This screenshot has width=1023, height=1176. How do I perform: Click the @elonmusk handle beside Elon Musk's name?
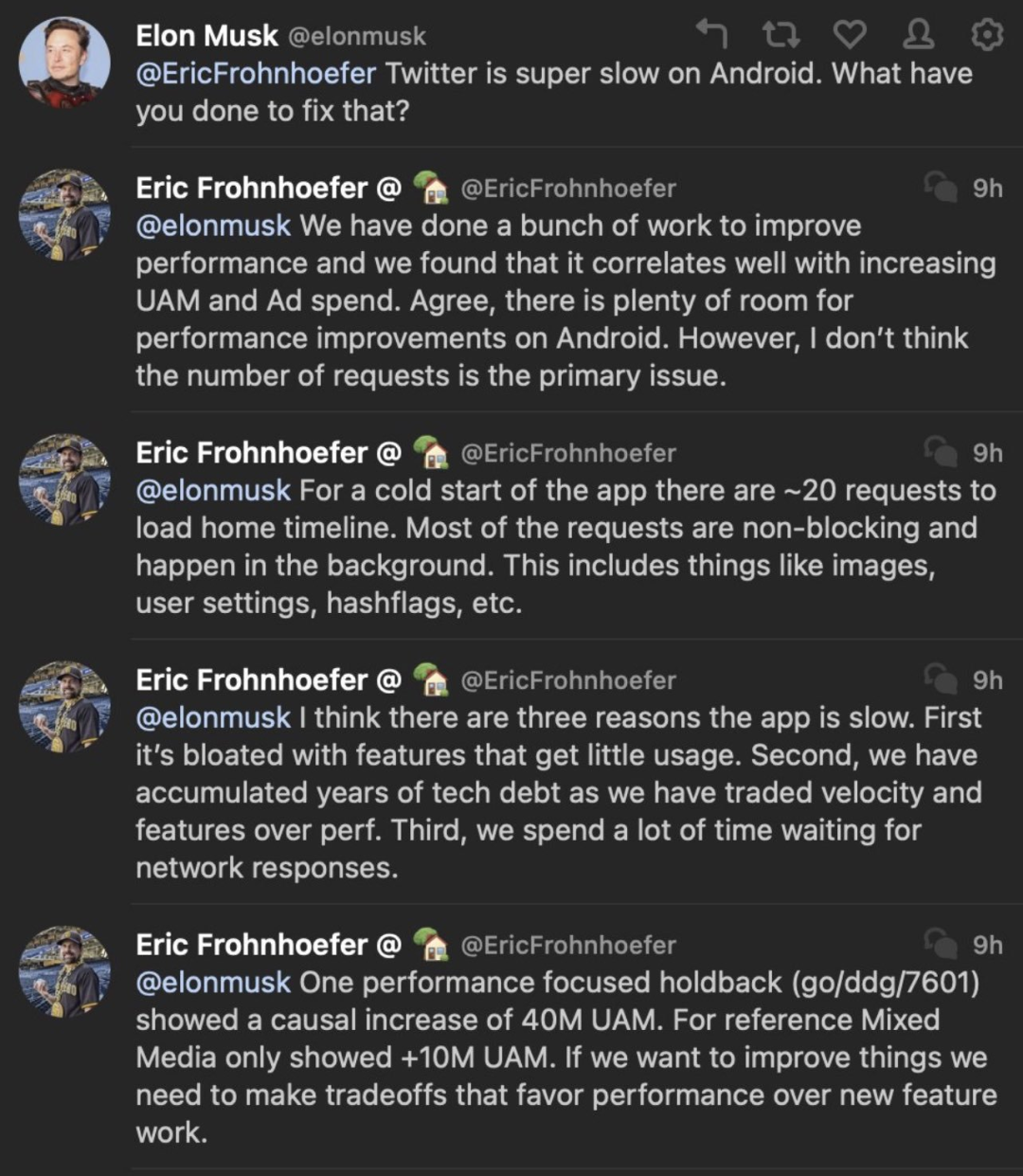click(x=356, y=37)
